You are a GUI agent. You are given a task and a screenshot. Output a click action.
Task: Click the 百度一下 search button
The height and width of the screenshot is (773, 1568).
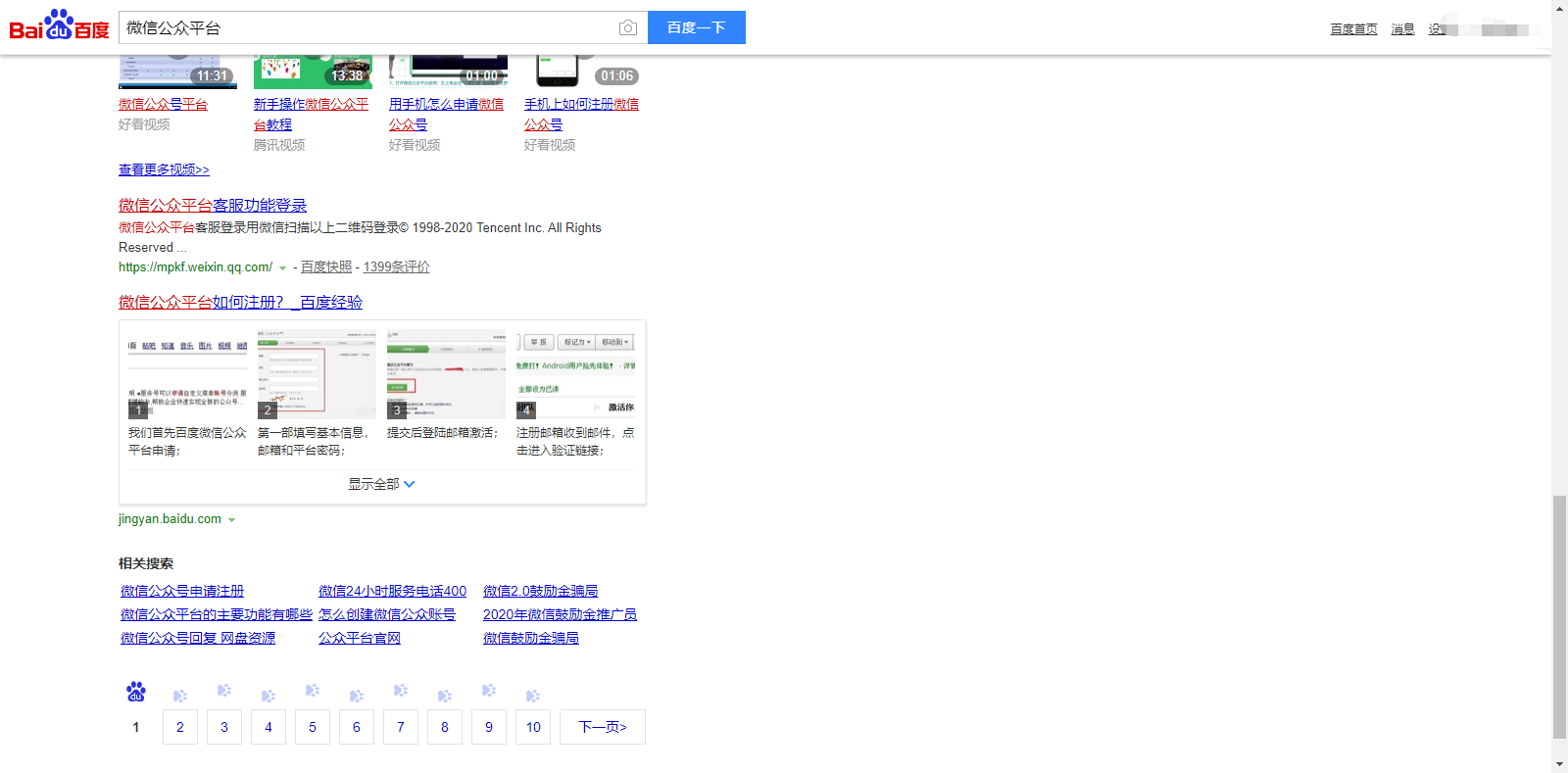click(697, 27)
